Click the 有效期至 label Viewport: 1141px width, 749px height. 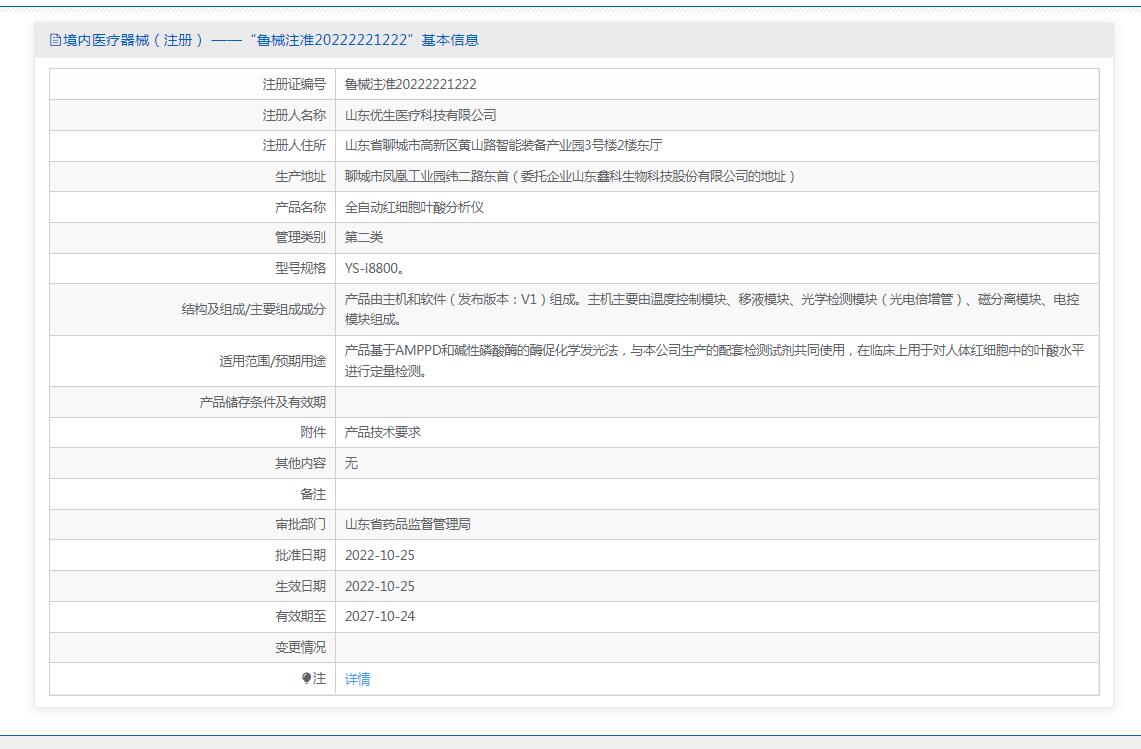[x=301, y=617]
